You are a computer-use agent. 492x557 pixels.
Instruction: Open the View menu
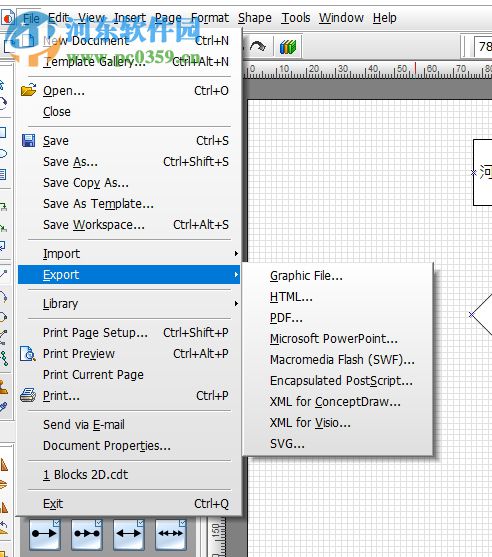(x=92, y=17)
